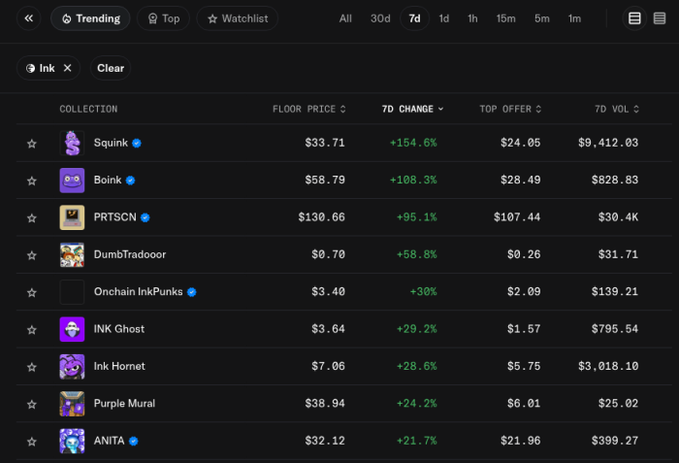Open the Boink collection avatar
This screenshot has height=463, width=679.
[x=72, y=180]
